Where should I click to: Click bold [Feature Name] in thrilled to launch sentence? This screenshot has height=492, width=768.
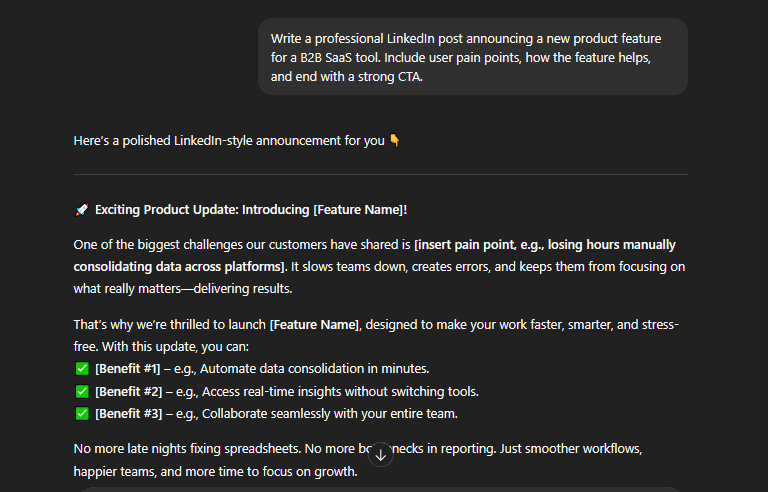coord(315,325)
